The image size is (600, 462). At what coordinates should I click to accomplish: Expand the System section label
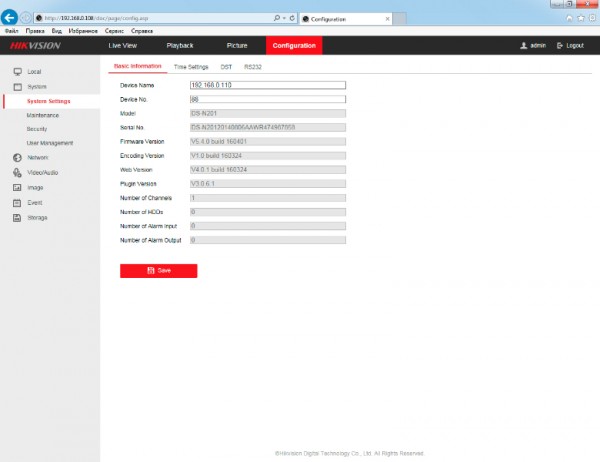[x=37, y=87]
